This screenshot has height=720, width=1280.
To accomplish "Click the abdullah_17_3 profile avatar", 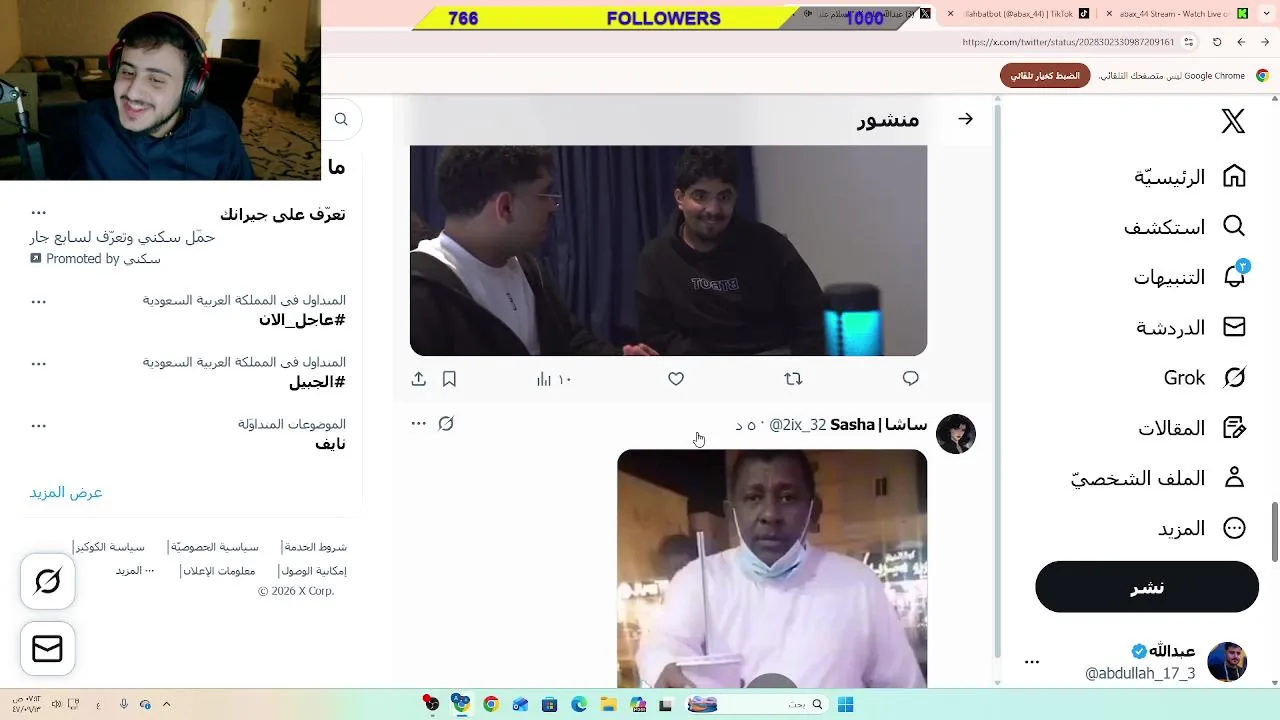I will tap(1227, 662).
